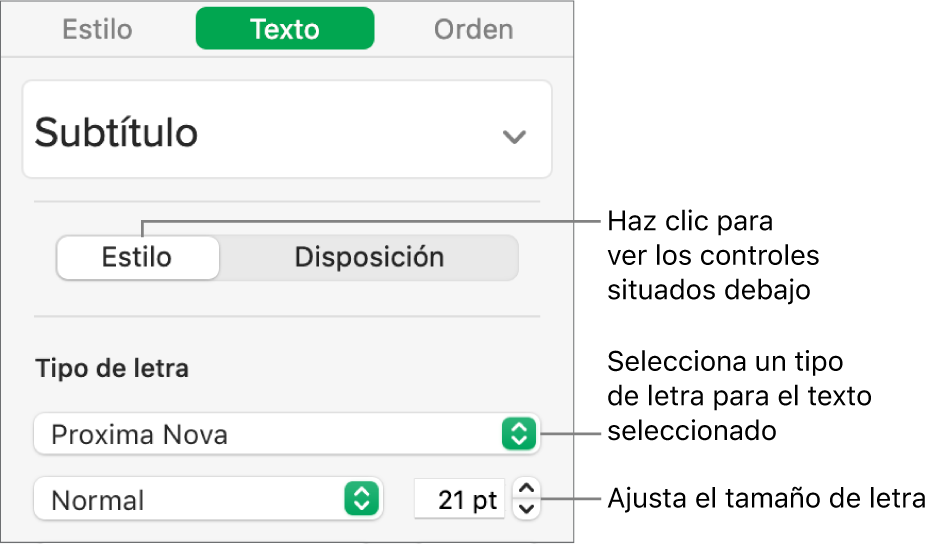Viewport: 936px width, 545px height.
Task: Click the 'Selecciona un tipo de letra' callout
Action: point(738,396)
